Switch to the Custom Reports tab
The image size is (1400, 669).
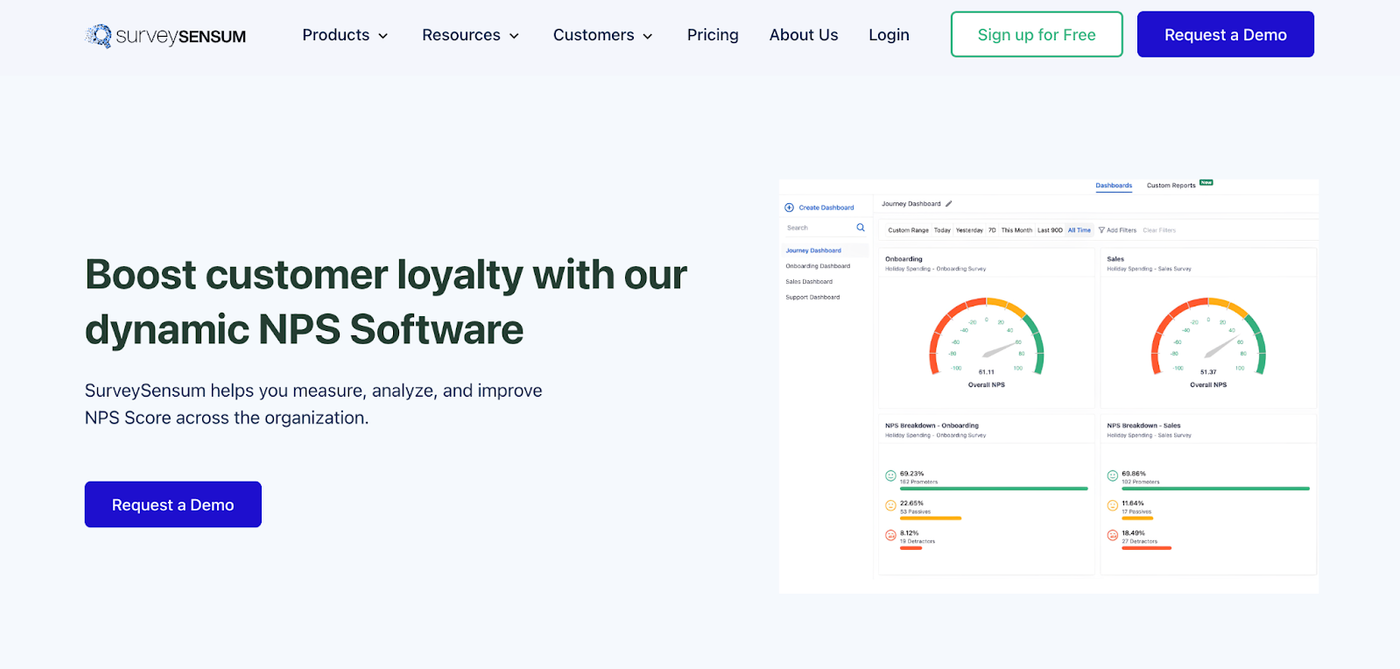1171,186
